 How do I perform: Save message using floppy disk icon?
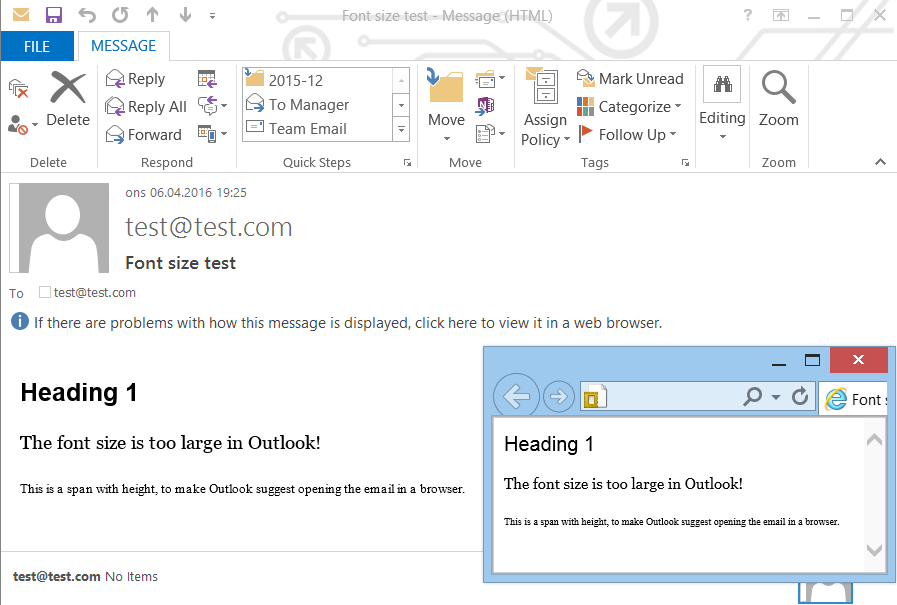[54, 15]
